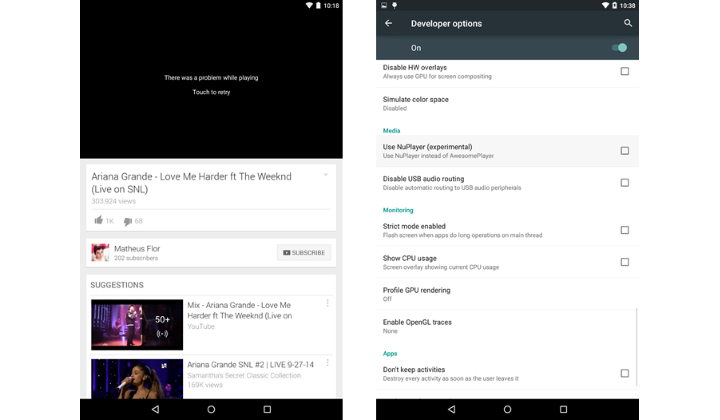This screenshot has height=420, width=720.
Task: Open Profile GPU rendering option
Action: [x=507, y=294]
